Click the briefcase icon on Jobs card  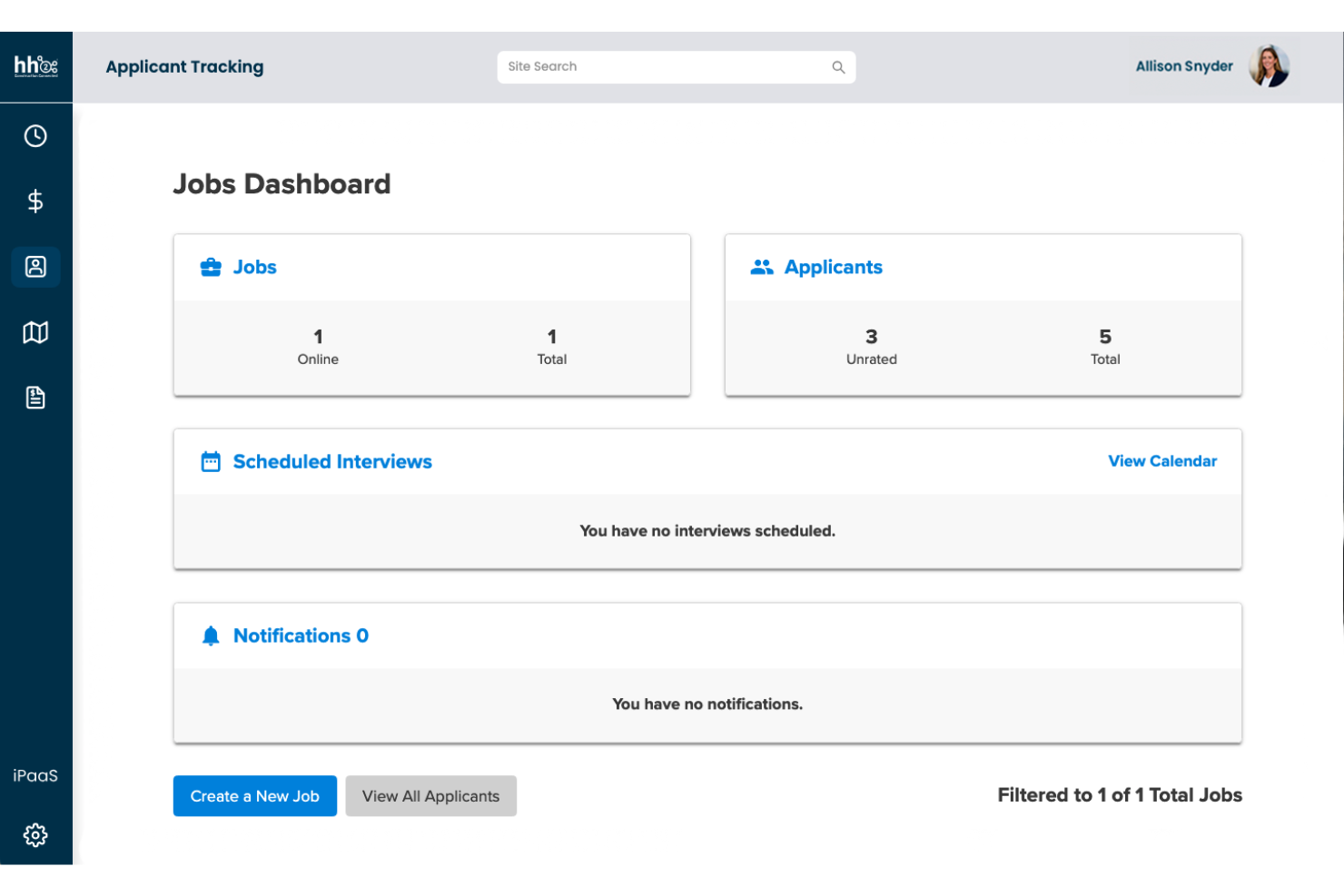211,267
